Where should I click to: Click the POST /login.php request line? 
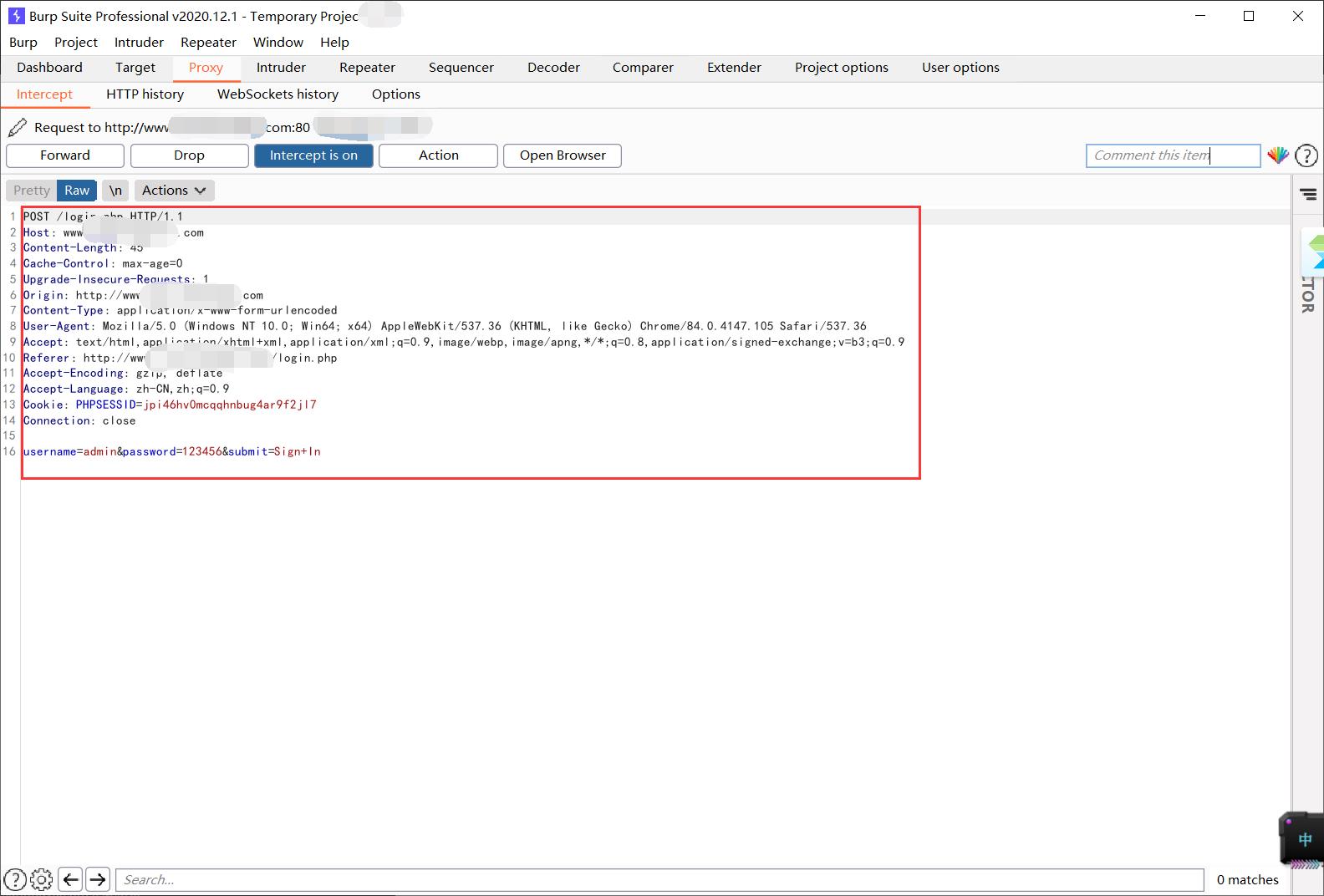click(x=103, y=216)
